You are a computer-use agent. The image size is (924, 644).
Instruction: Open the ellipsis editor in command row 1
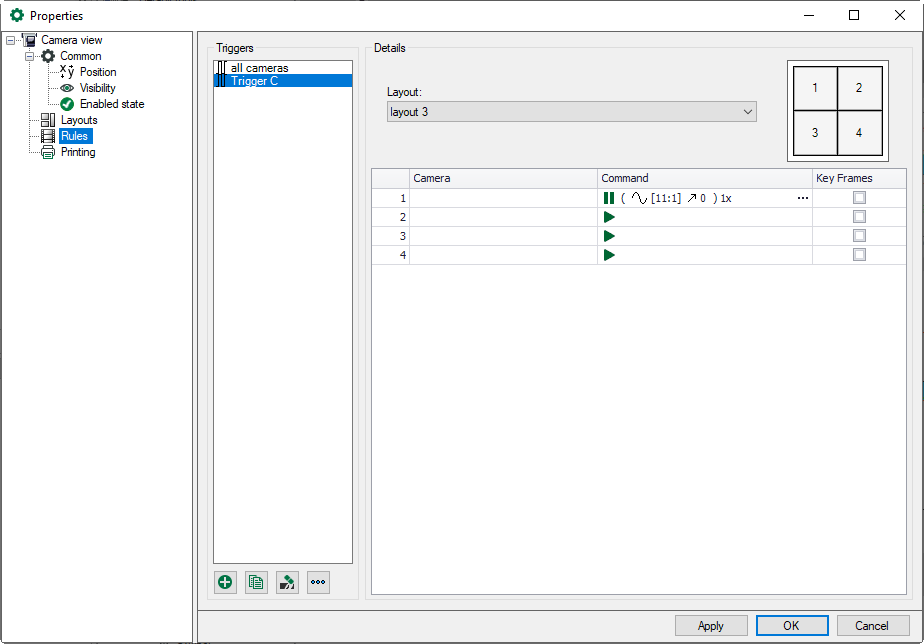(802, 198)
